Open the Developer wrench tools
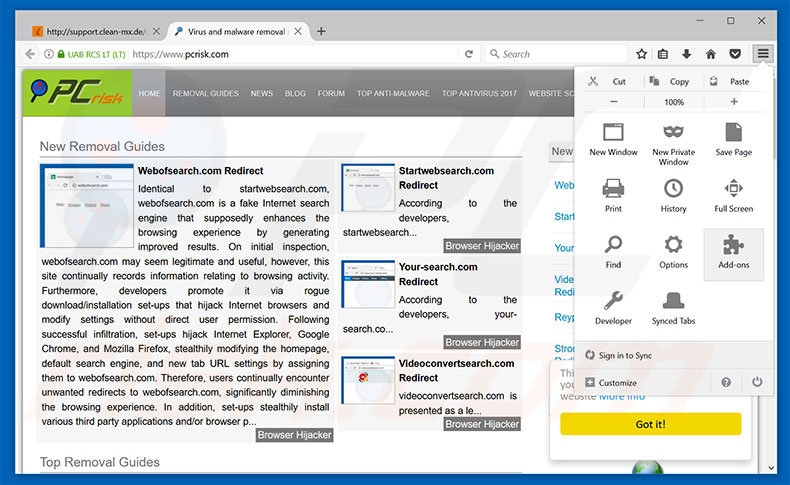 click(613, 308)
